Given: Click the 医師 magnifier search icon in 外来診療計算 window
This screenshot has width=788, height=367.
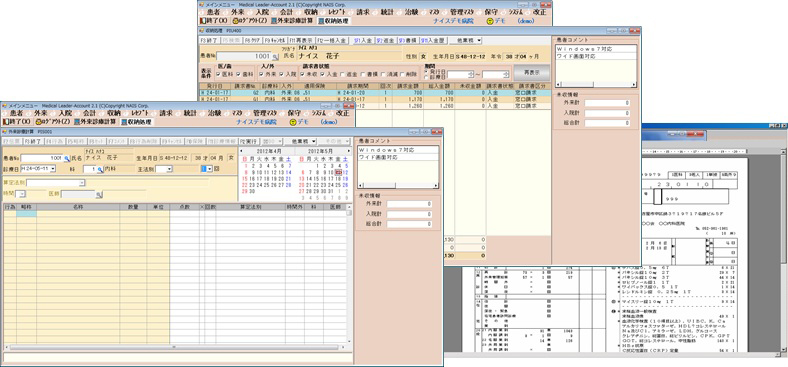Looking at the screenshot, I should [x=99, y=194].
